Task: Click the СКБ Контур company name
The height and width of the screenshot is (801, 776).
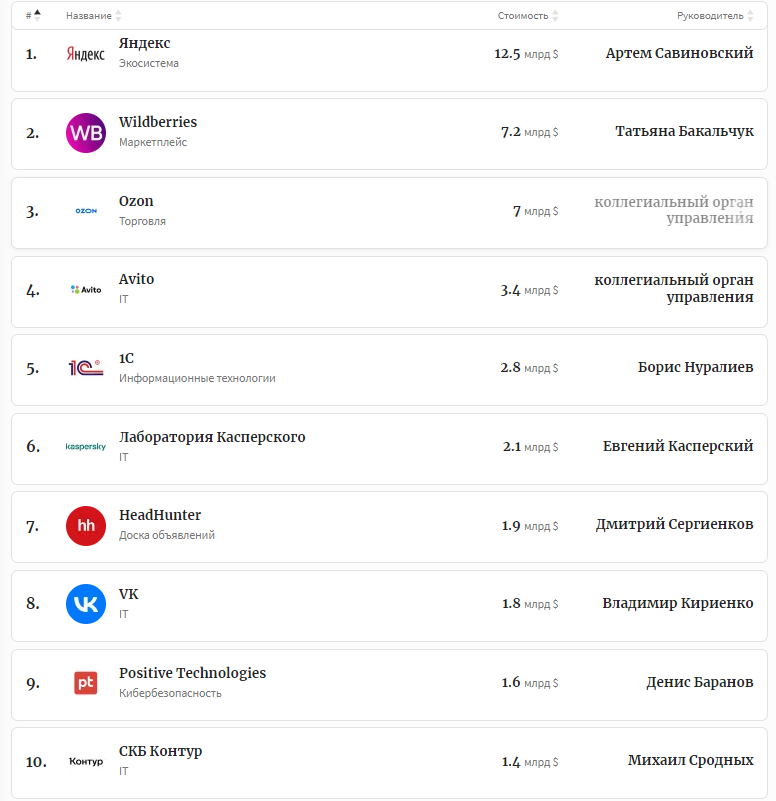Action: 160,751
